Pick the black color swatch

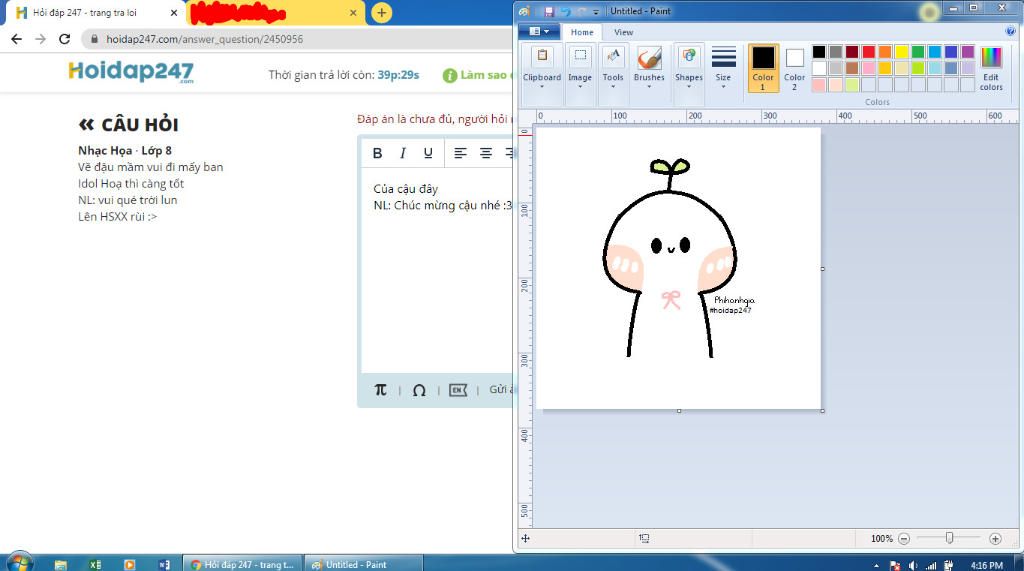tap(819, 52)
